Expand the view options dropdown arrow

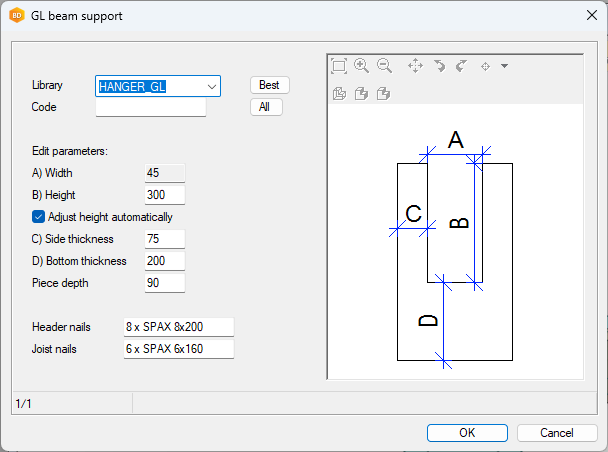505,66
